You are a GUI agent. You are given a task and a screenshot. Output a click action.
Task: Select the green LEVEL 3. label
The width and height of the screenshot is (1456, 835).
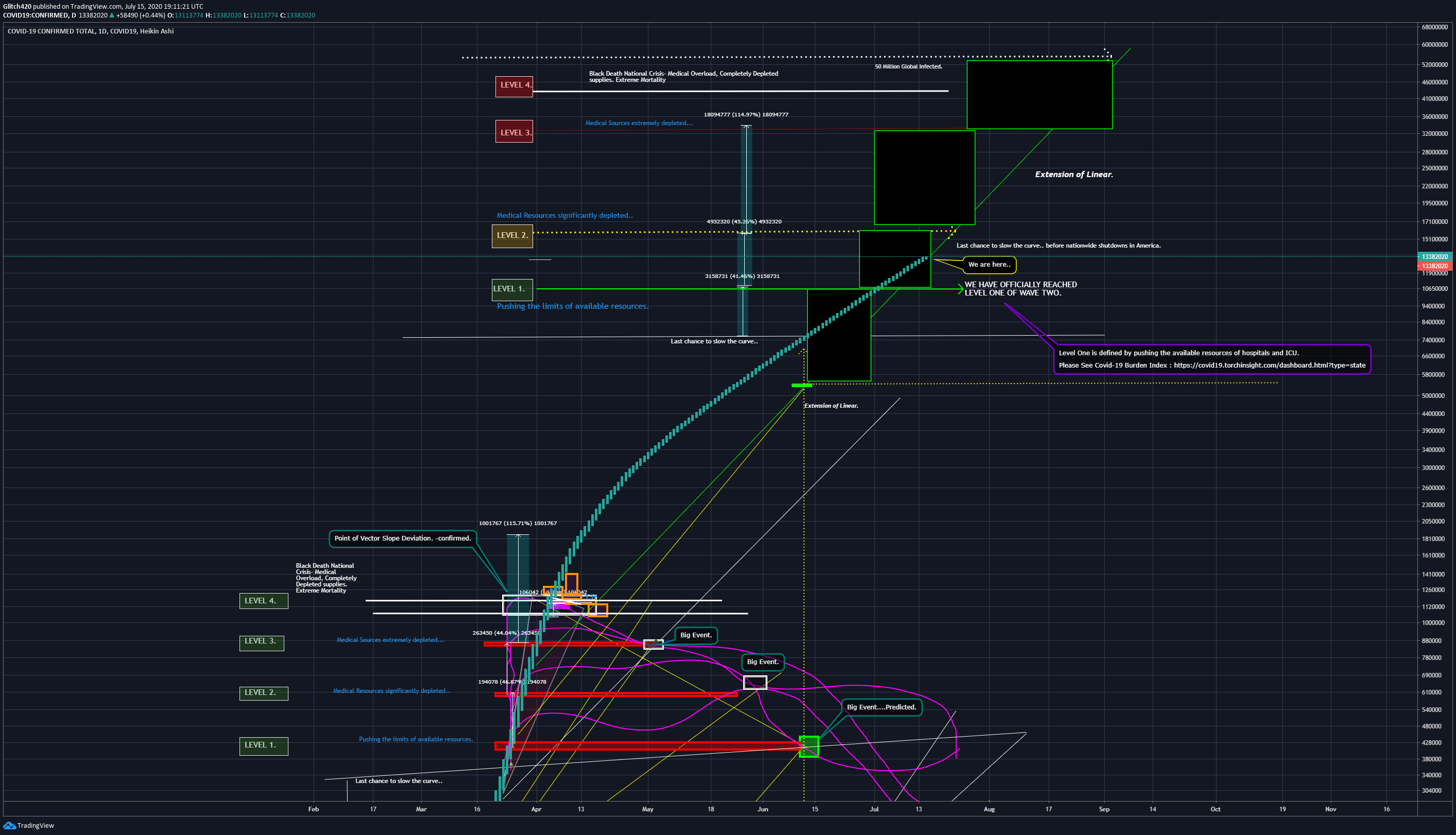coord(262,642)
